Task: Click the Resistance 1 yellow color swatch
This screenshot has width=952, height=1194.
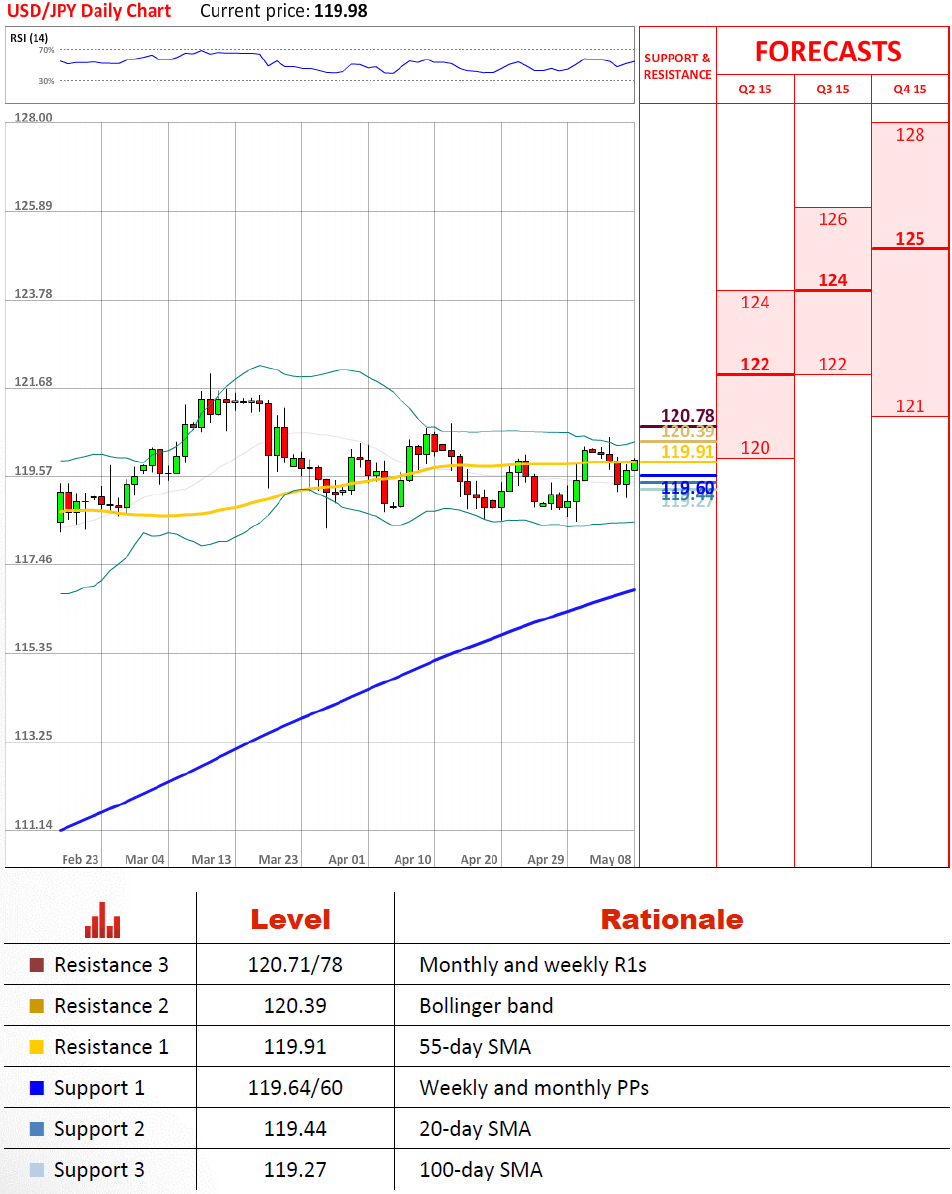Action: (x=37, y=1047)
